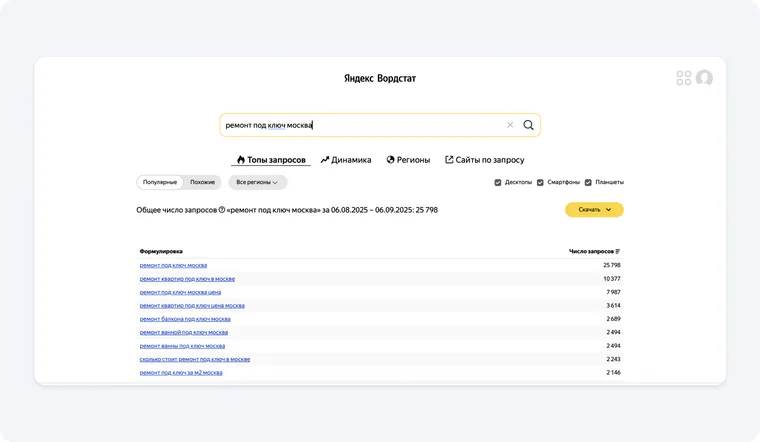Click the magnifying glass search icon

pos(528,125)
